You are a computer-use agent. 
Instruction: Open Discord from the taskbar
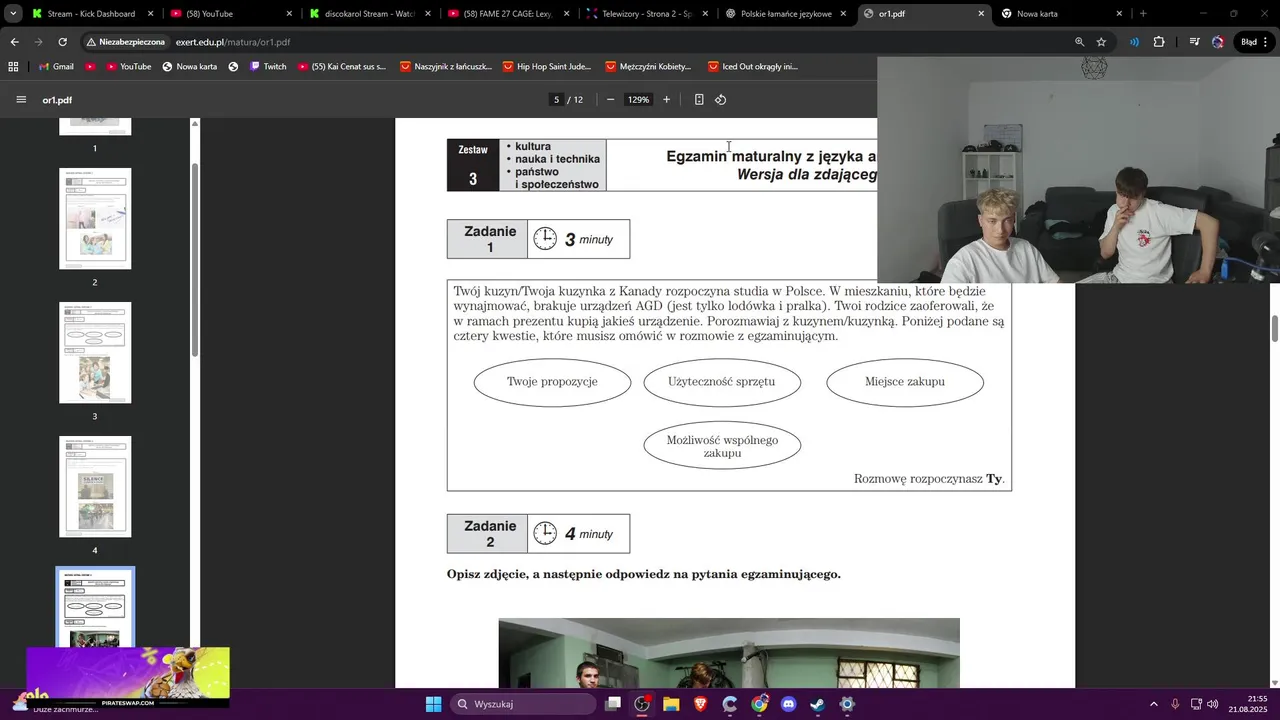[788, 704]
